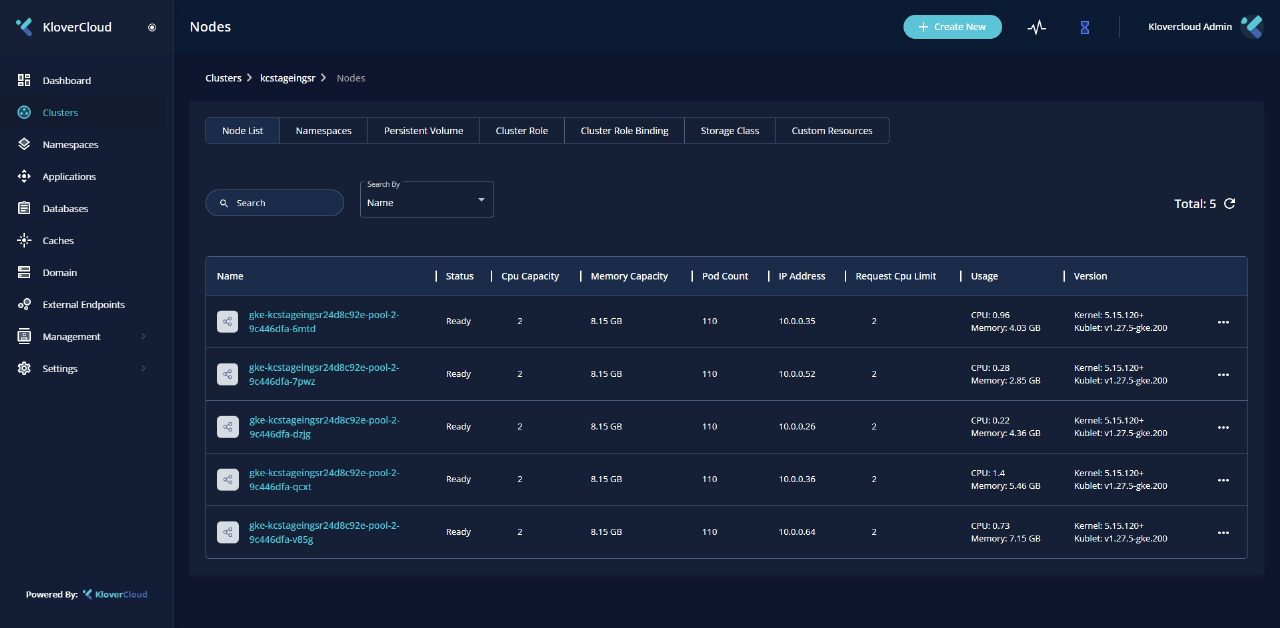Click the Dashboard sidebar icon
The image size is (1280, 628).
[24, 80]
